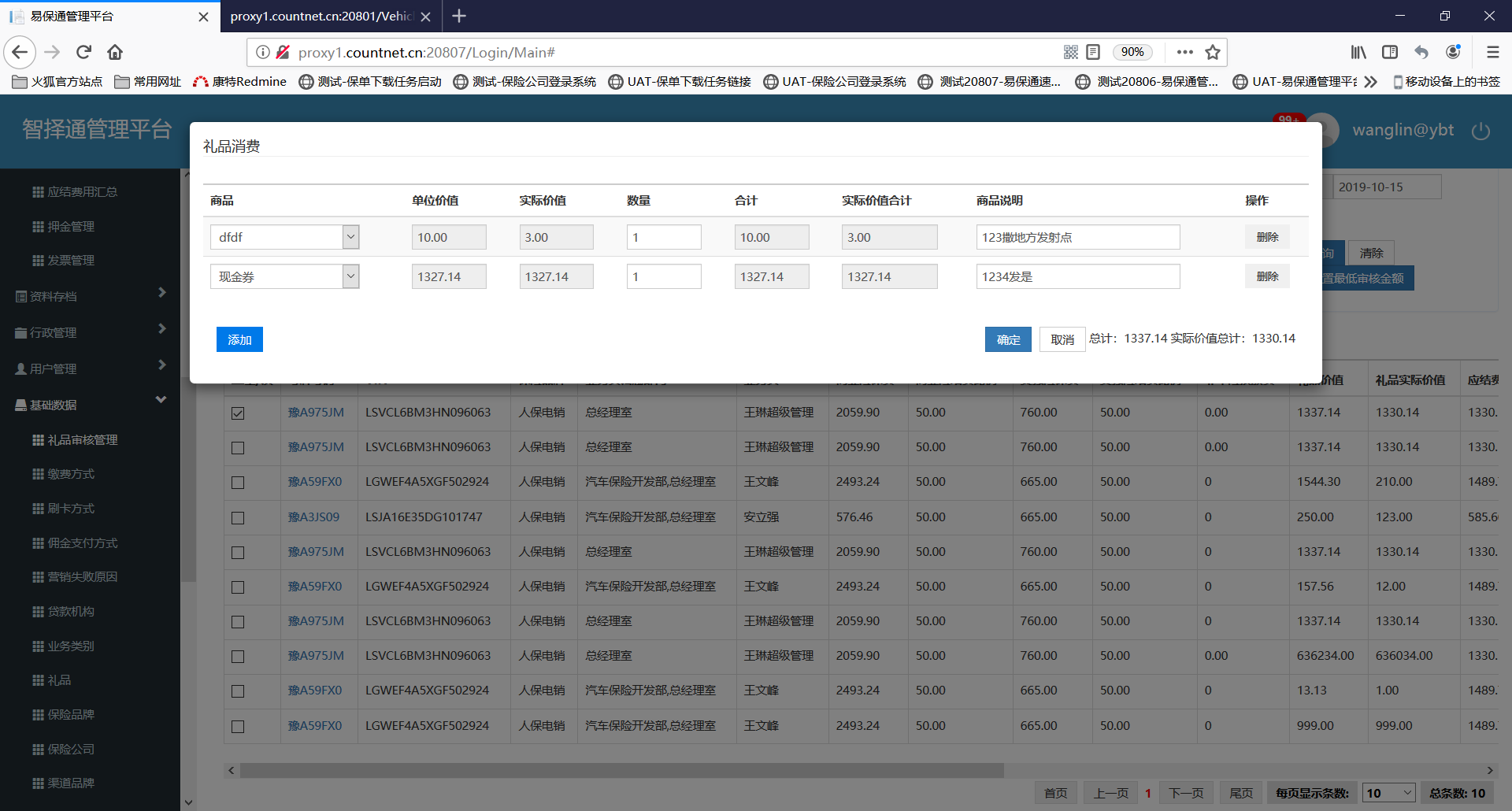Reload the page with refresh icon
The image size is (1512, 811).
click(83, 52)
